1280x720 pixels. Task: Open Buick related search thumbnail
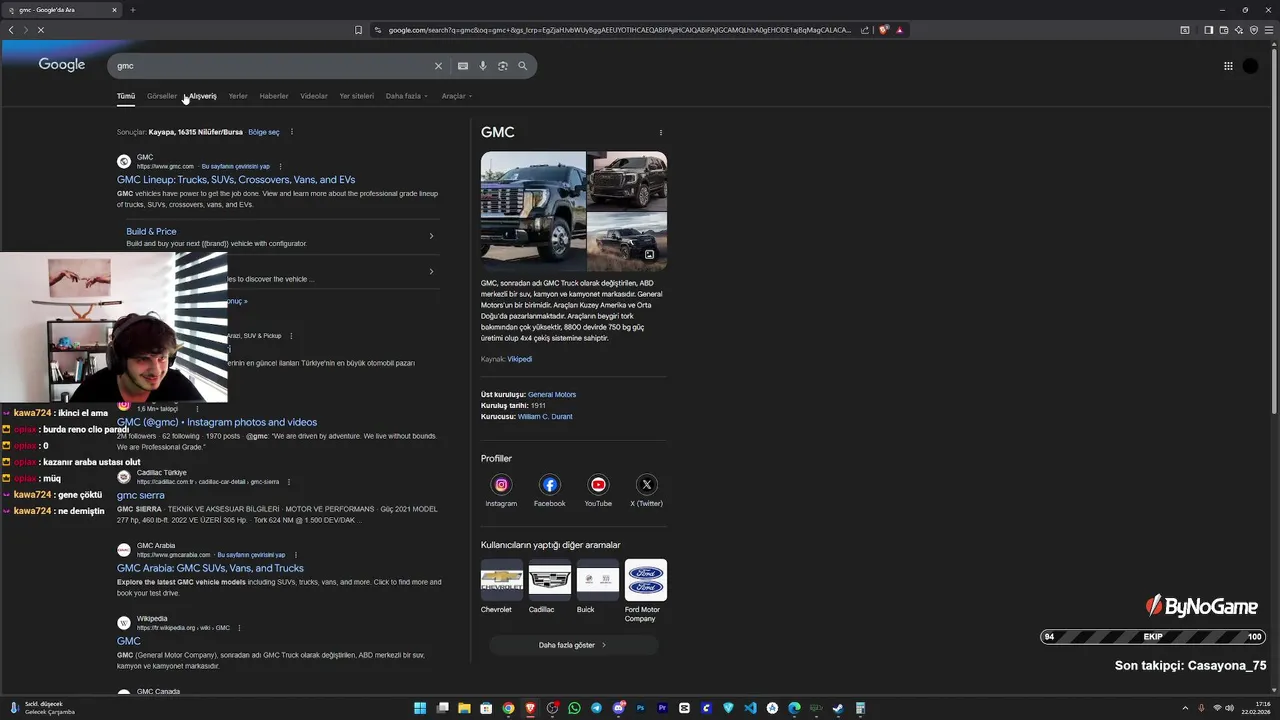(597, 580)
